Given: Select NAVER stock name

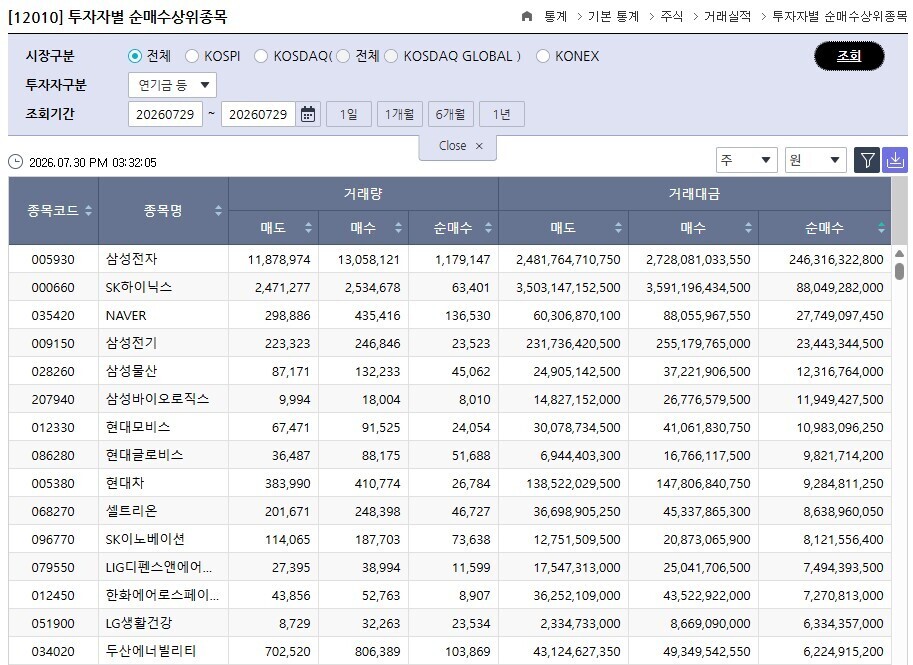Looking at the screenshot, I should [x=126, y=316].
